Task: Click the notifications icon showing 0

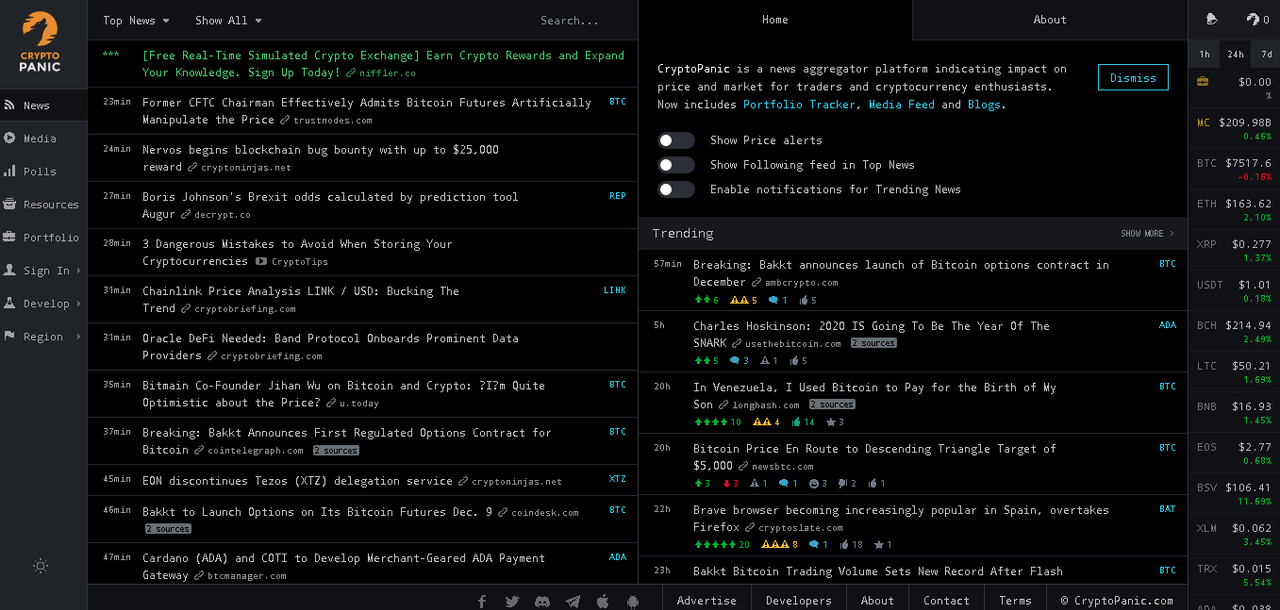Action: (1258, 19)
